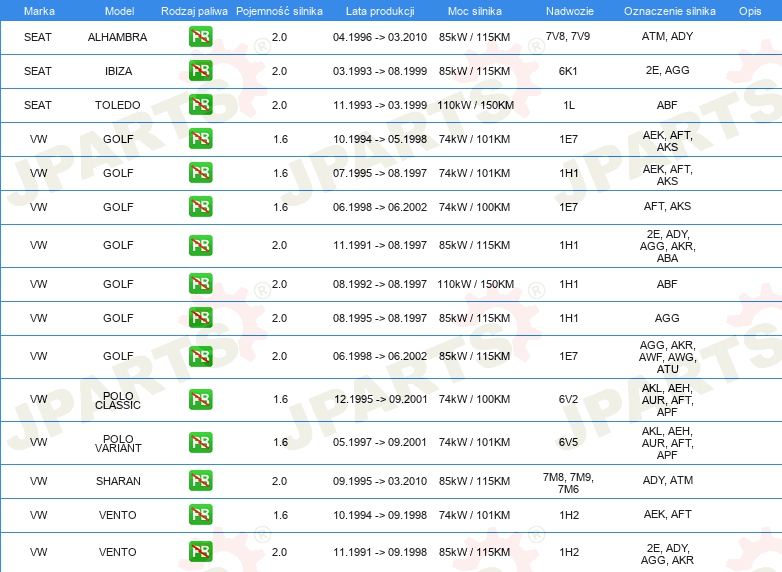
Task: Click the Opis column header
Action: tap(750, 11)
